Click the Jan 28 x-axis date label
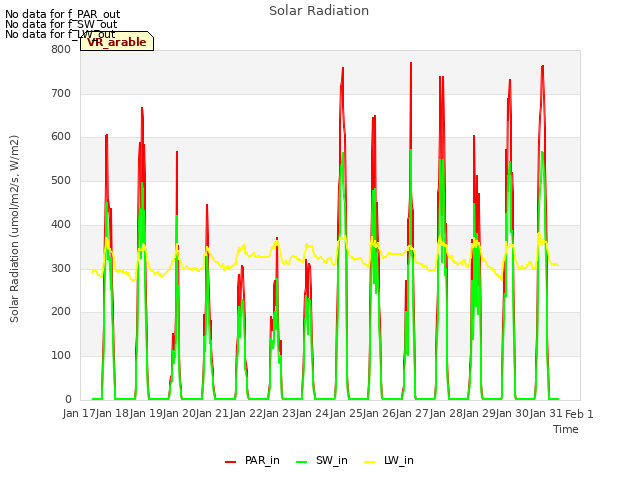Viewport: 640px width, 480px height. click(446, 413)
